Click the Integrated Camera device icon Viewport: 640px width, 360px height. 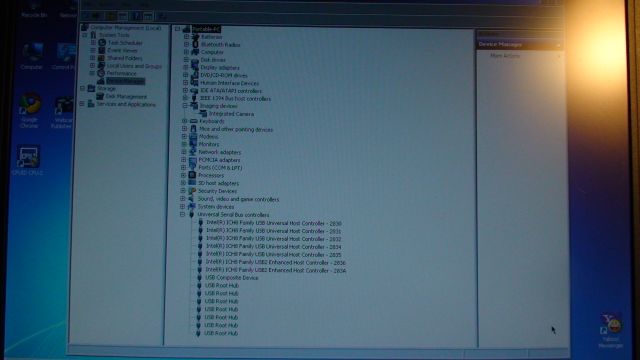[x=203, y=113]
